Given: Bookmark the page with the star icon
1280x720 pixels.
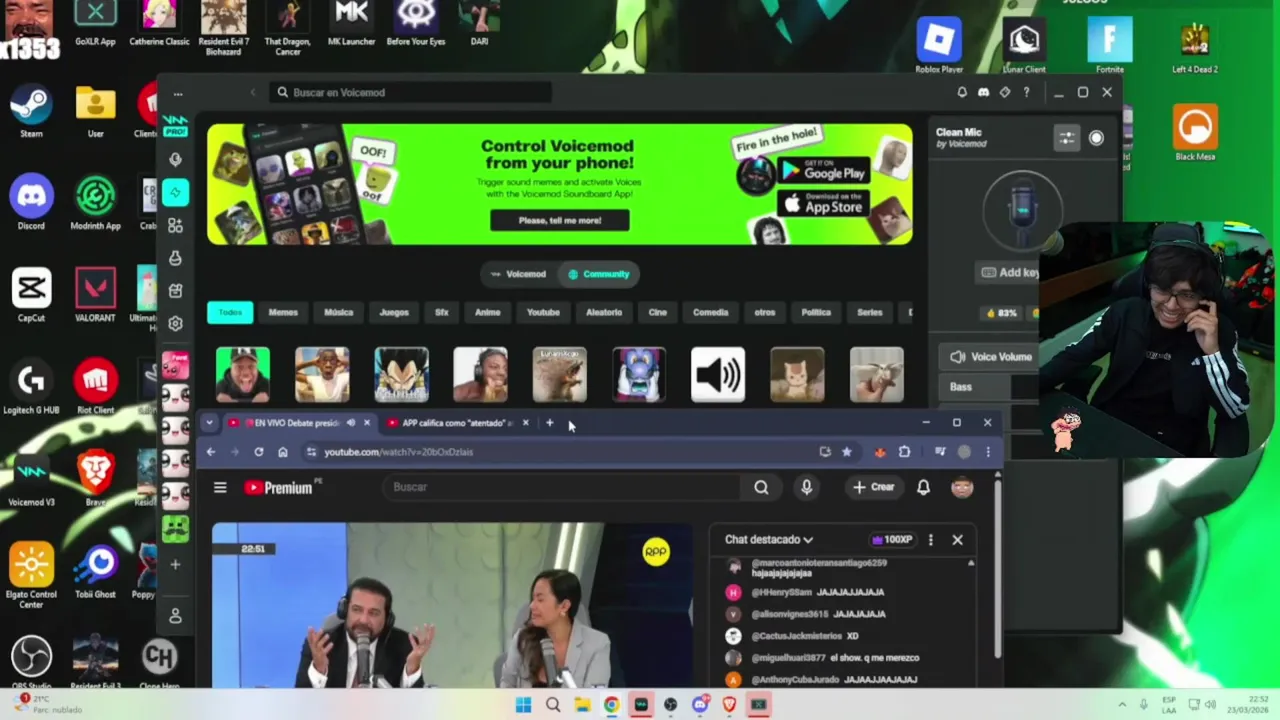Looking at the screenshot, I should tap(846, 452).
